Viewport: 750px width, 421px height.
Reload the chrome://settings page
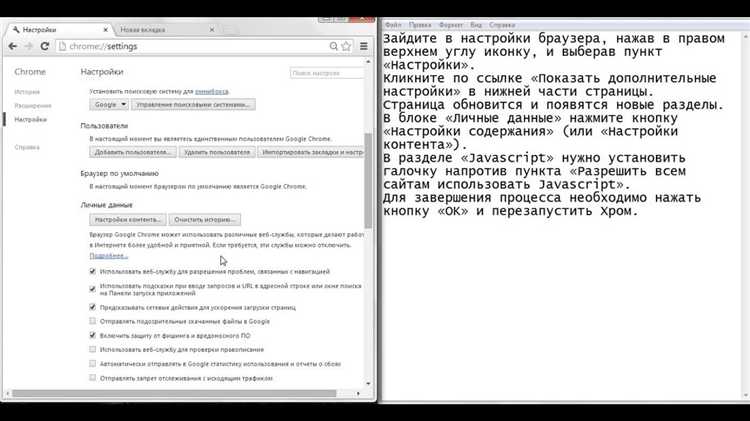pyautogui.click(x=44, y=46)
